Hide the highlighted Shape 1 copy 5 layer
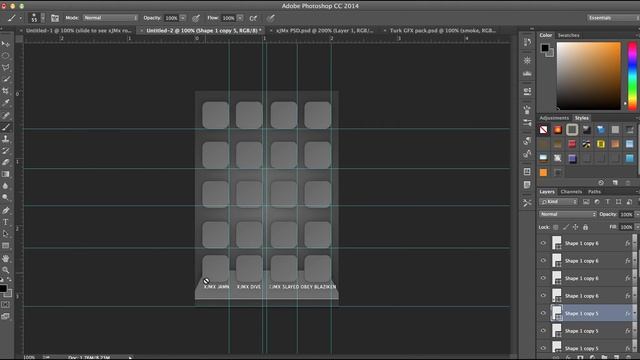 pos(543,313)
